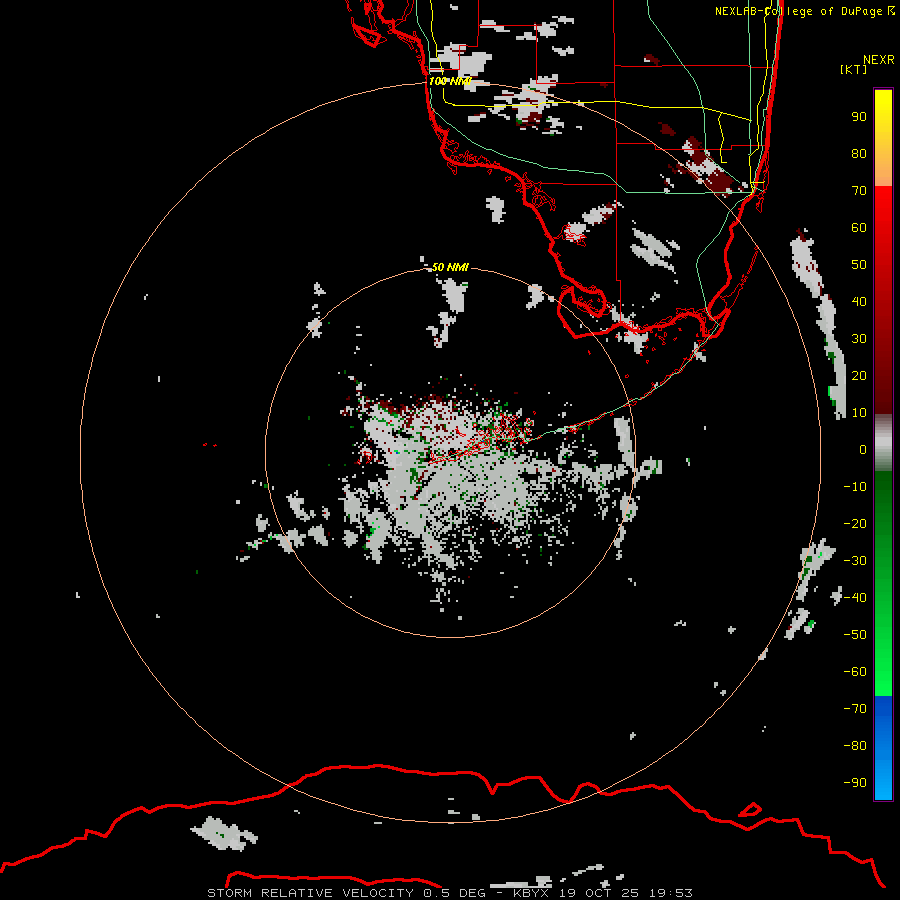Viewport: 900px width, 900px height.
Task: Click the 50 NMI range ring label
Action: coord(450,267)
